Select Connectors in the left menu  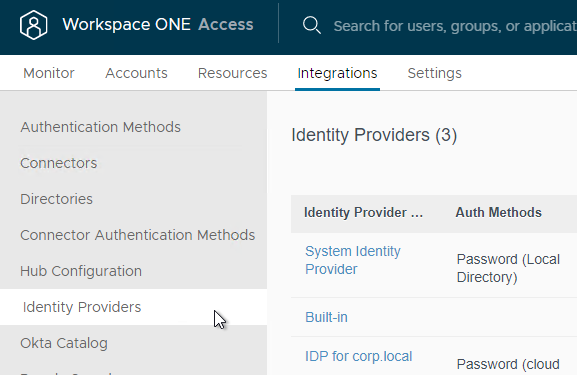point(59,163)
